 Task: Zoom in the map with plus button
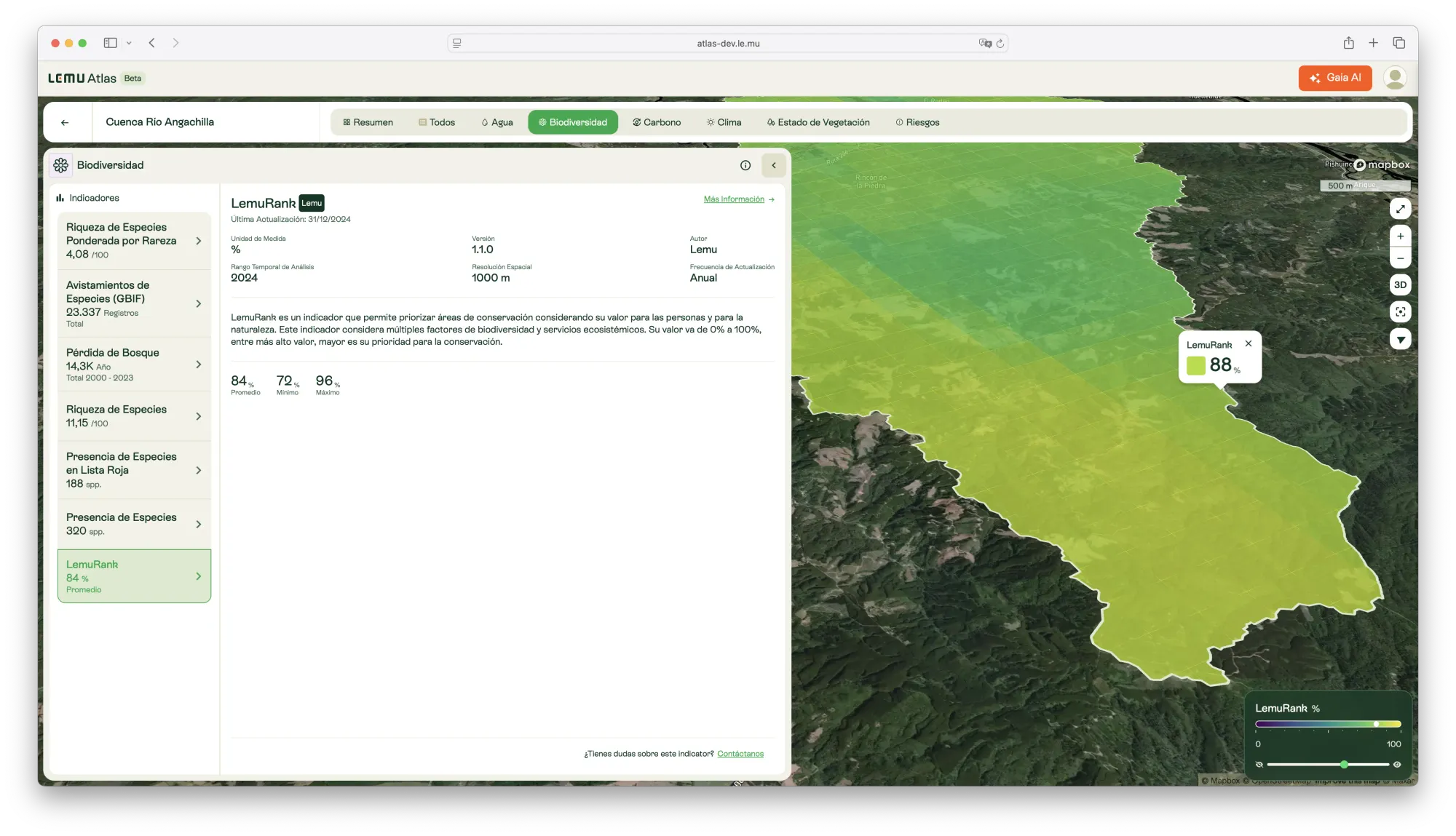click(1400, 236)
